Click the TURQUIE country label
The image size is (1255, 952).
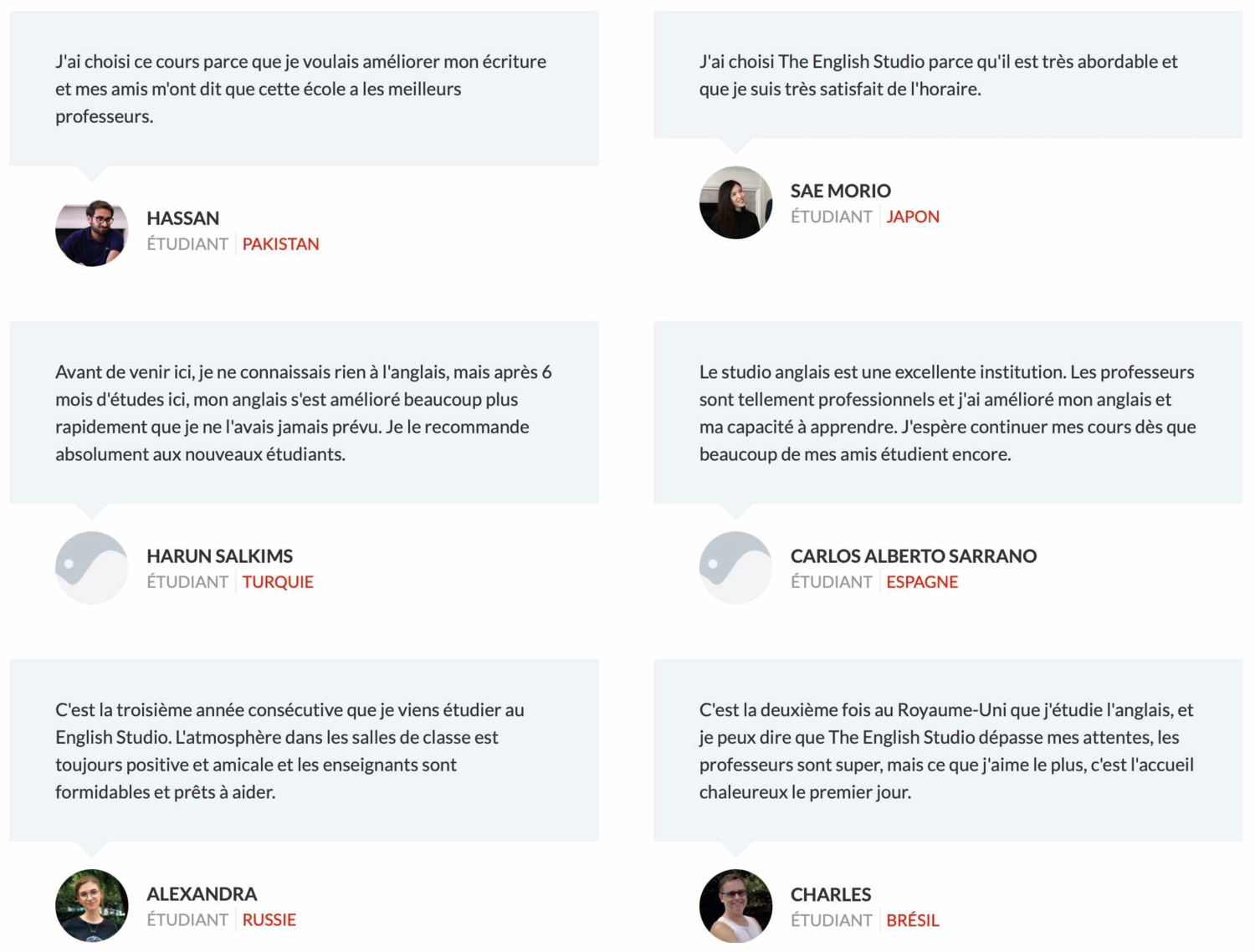(278, 582)
